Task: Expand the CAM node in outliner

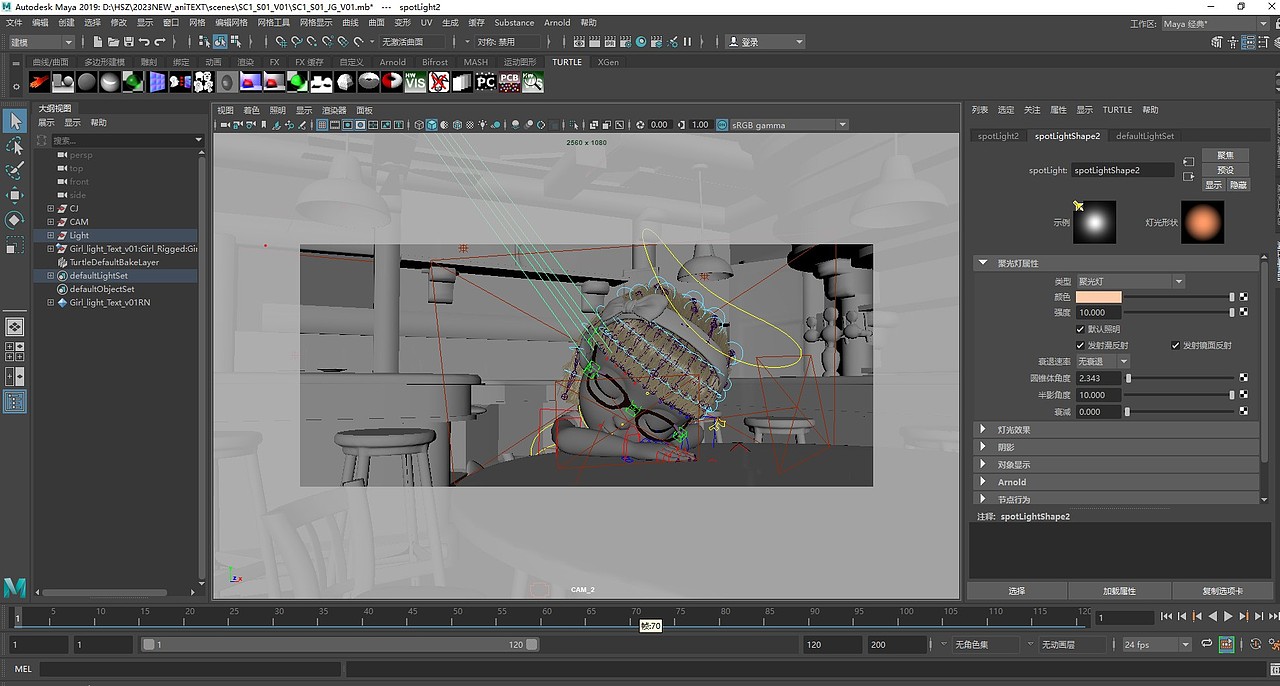Action: (51, 222)
